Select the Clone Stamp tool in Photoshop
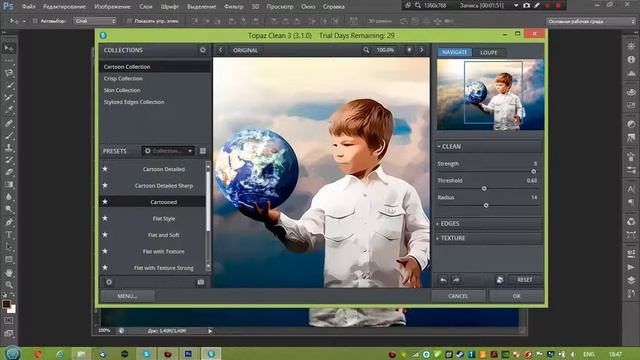The width and height of the screenshot is (640, 360). pyautogui.click(x=9, y=148)
